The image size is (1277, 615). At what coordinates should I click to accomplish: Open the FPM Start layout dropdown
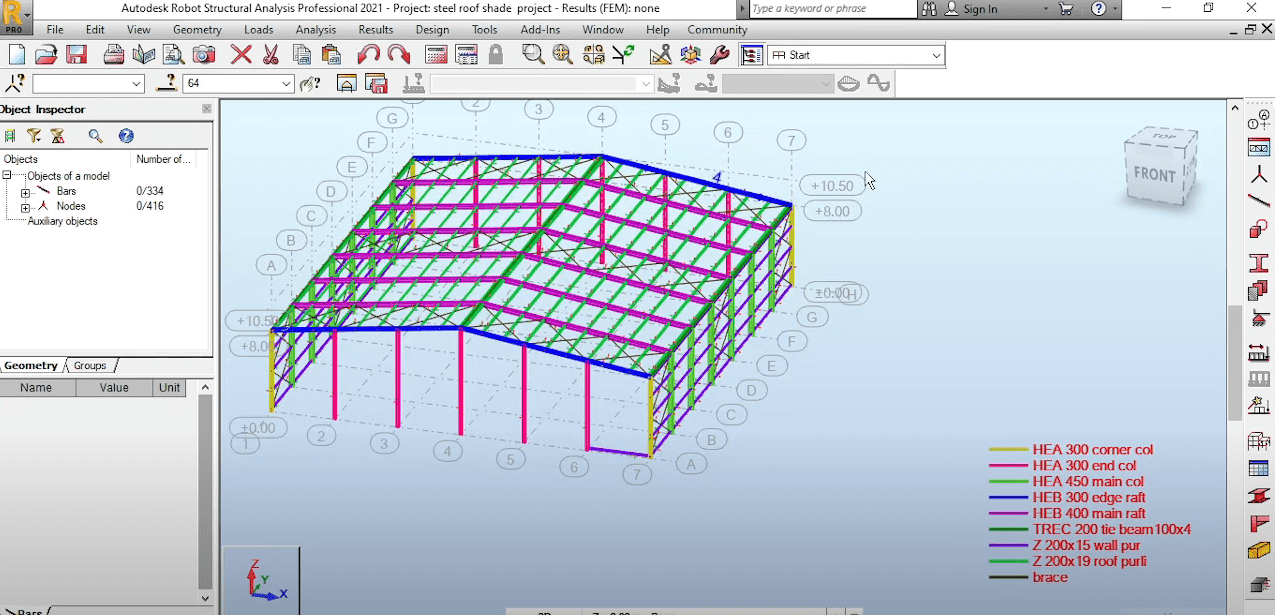935,55
